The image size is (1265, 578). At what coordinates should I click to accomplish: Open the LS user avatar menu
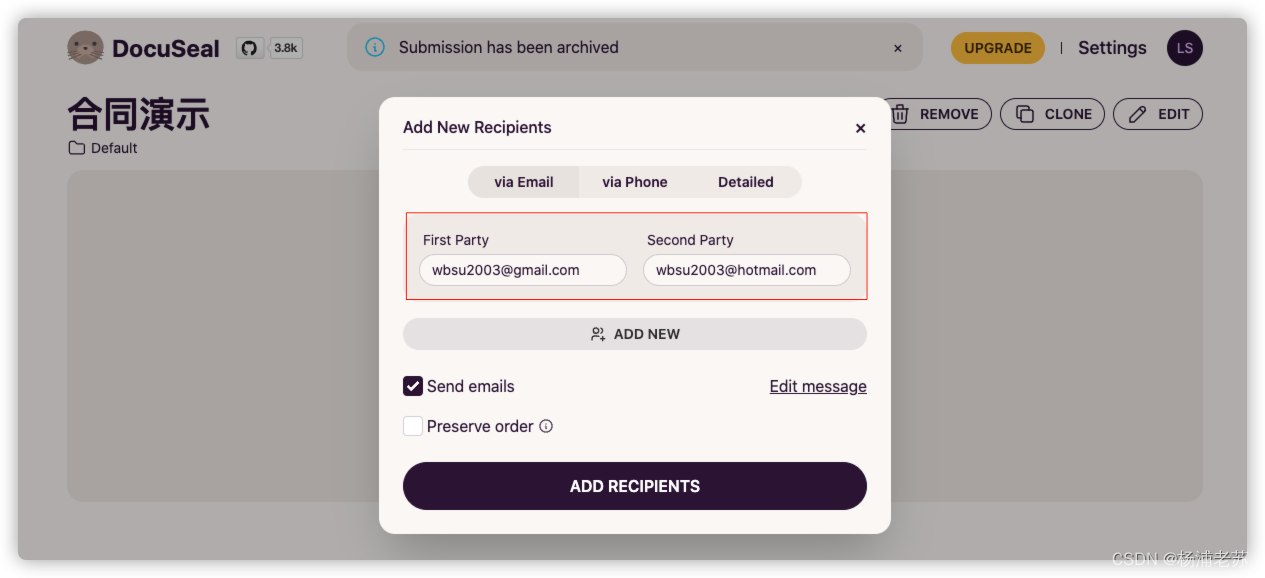point(1185,48)
